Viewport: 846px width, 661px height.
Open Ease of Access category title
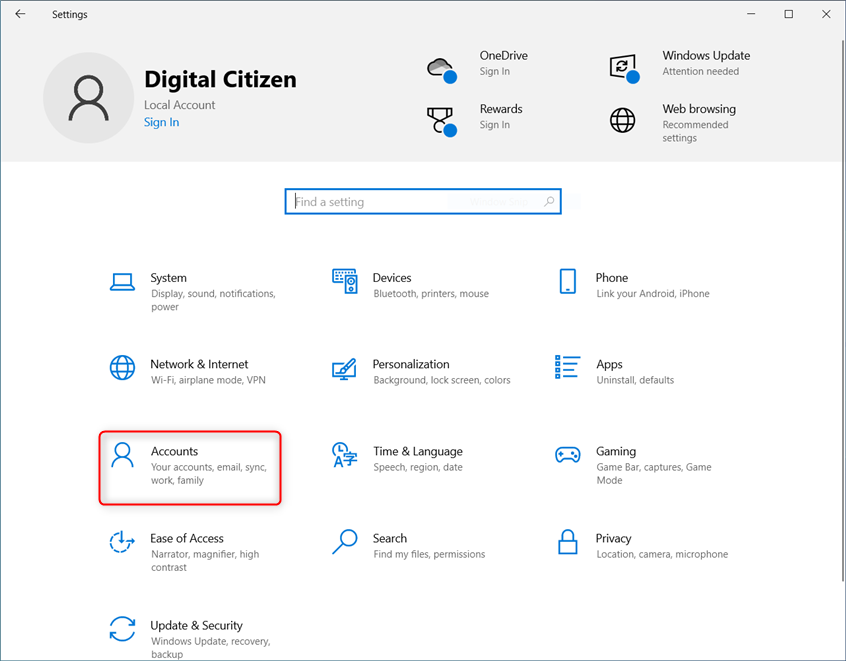tap(187, 539)
